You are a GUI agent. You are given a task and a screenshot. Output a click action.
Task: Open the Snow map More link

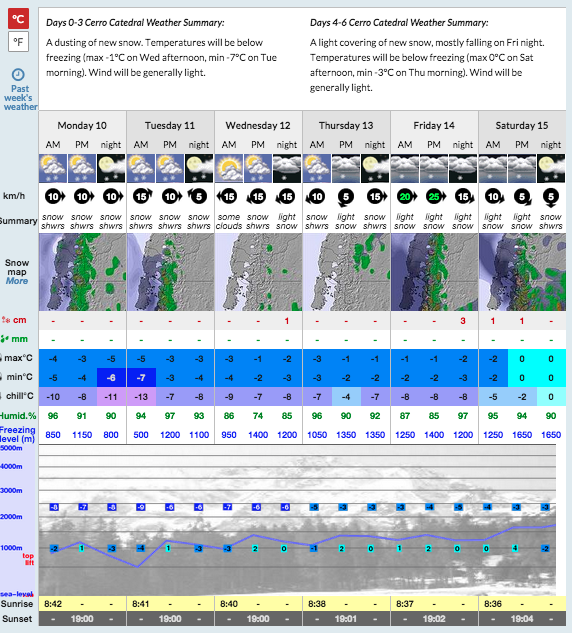(x=17, y=281)
